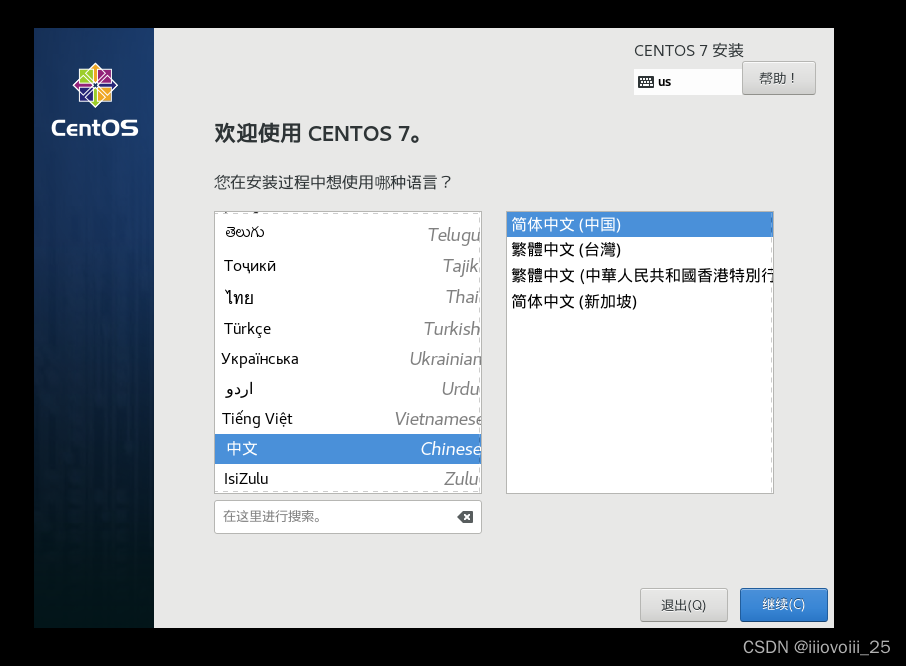This screenshot has width=906, height=666.
Task: Select the Vietnamese language entry
Action: (347, 418)
